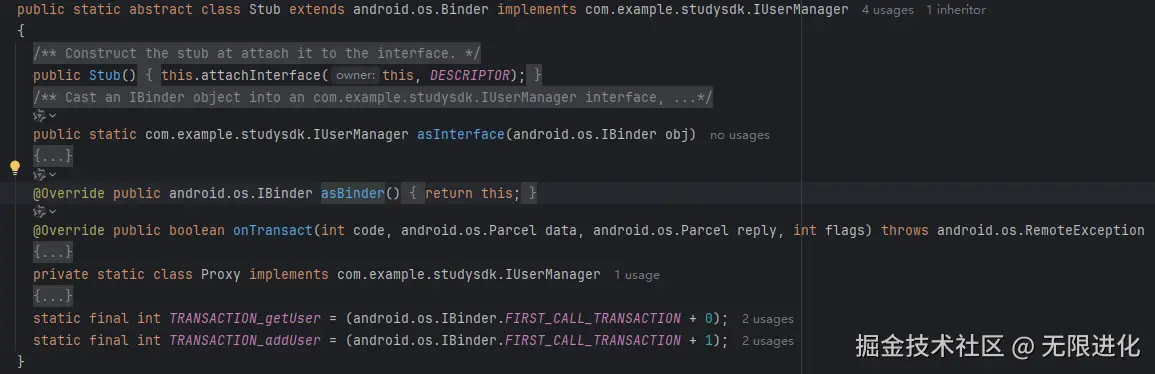This screenshot has height=374, width=1155.
Task: Click the onTransact method name
Action: coord(273,230)
